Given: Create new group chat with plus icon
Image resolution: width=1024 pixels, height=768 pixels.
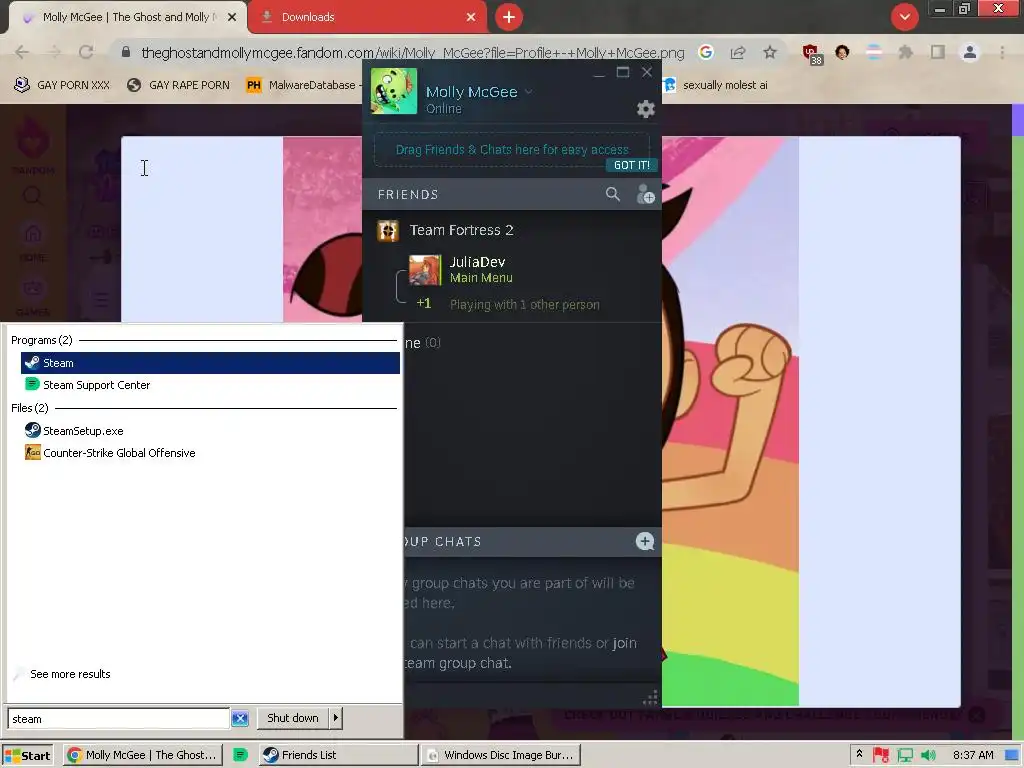Looking at the screenshot, I should (645, 541).
